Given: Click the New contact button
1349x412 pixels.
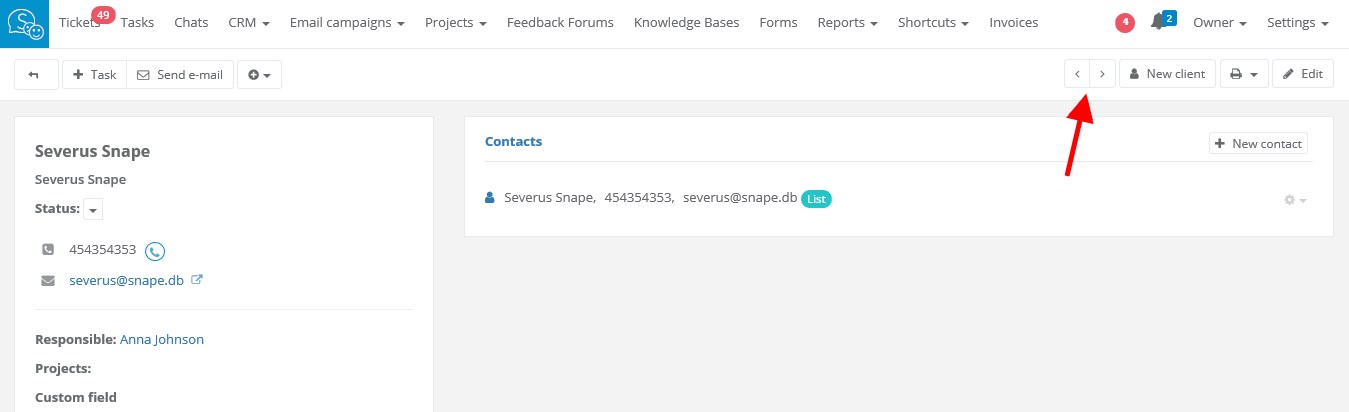Looking at the screenshot, I should pos(1258,144).
